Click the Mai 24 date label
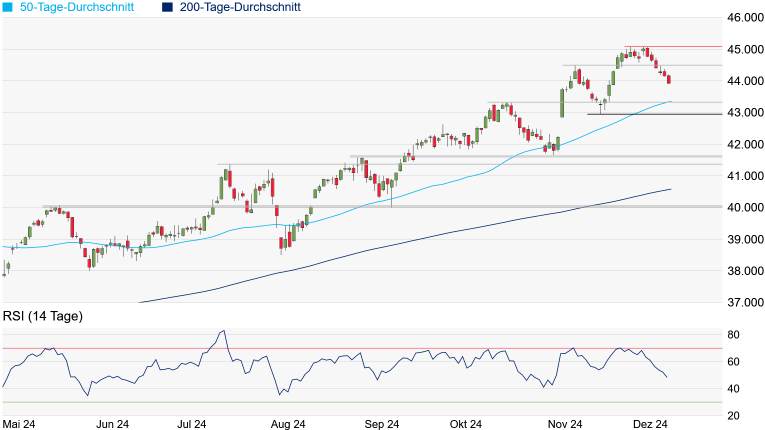 point(20,424)
